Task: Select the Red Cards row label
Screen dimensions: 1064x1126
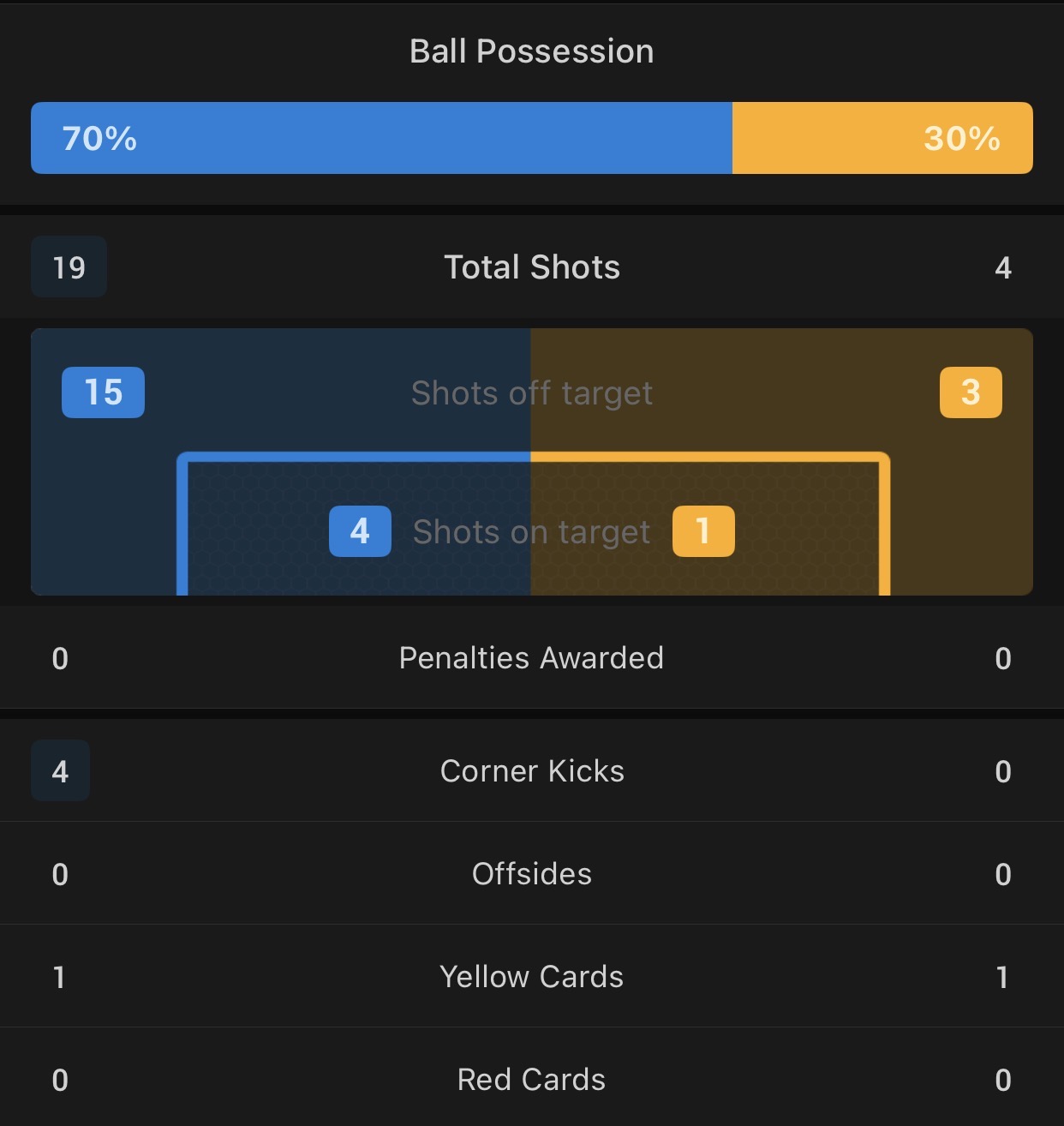Action: pos(532,1080)
